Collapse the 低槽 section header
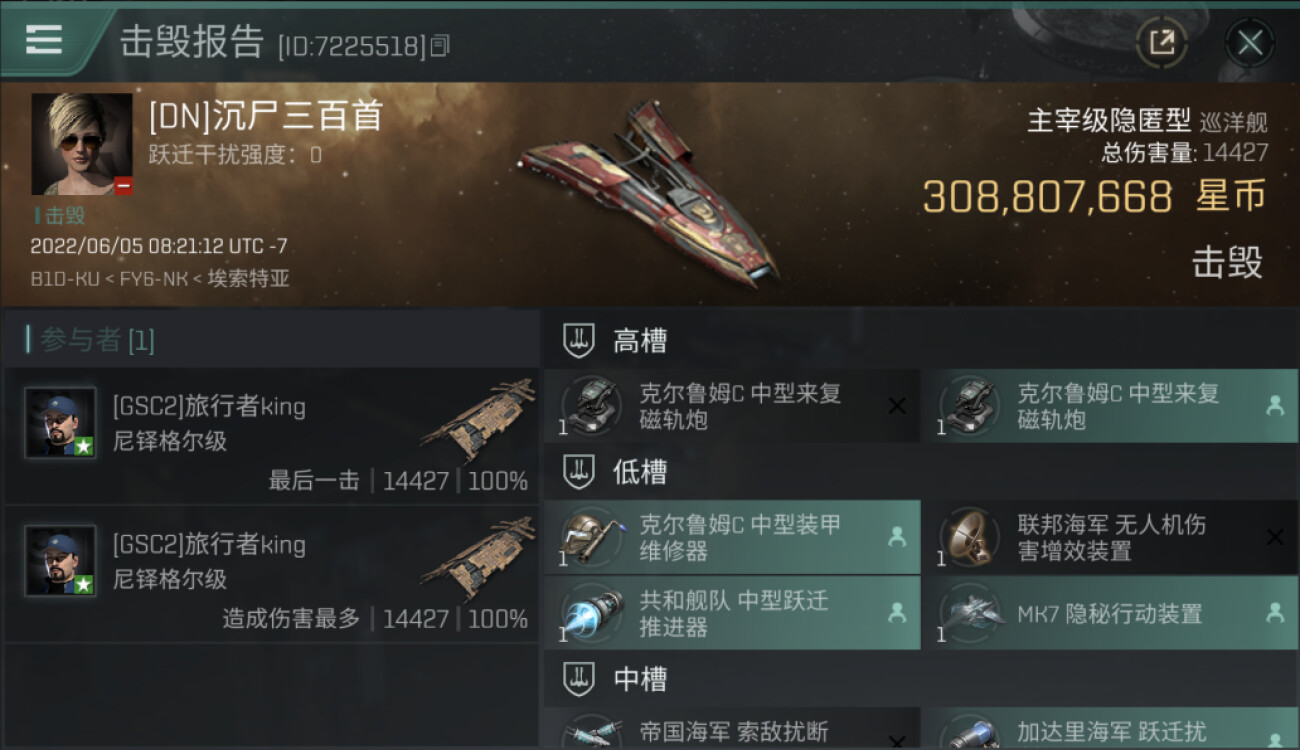The image size is (1300, 750). [920, 472]
